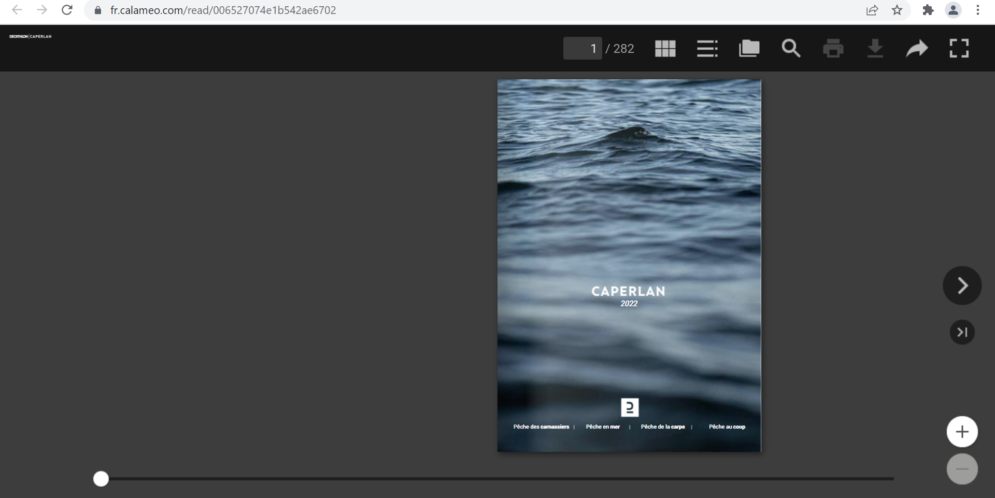The height and width of the screenshot is (498, 995).
Task: Go forward in browser history
Action: coord(42,10)
